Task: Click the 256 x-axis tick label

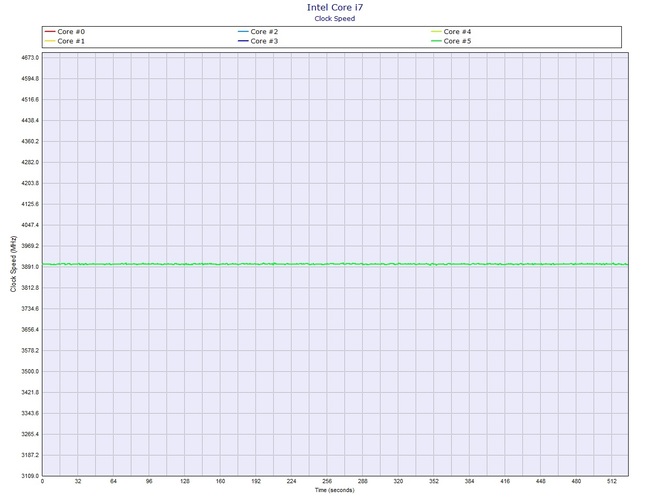Action: click(327, 481)
